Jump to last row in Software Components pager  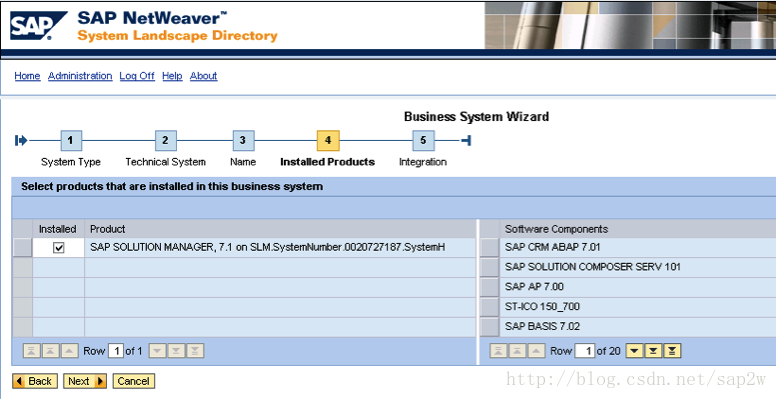(x=672, y=351)
